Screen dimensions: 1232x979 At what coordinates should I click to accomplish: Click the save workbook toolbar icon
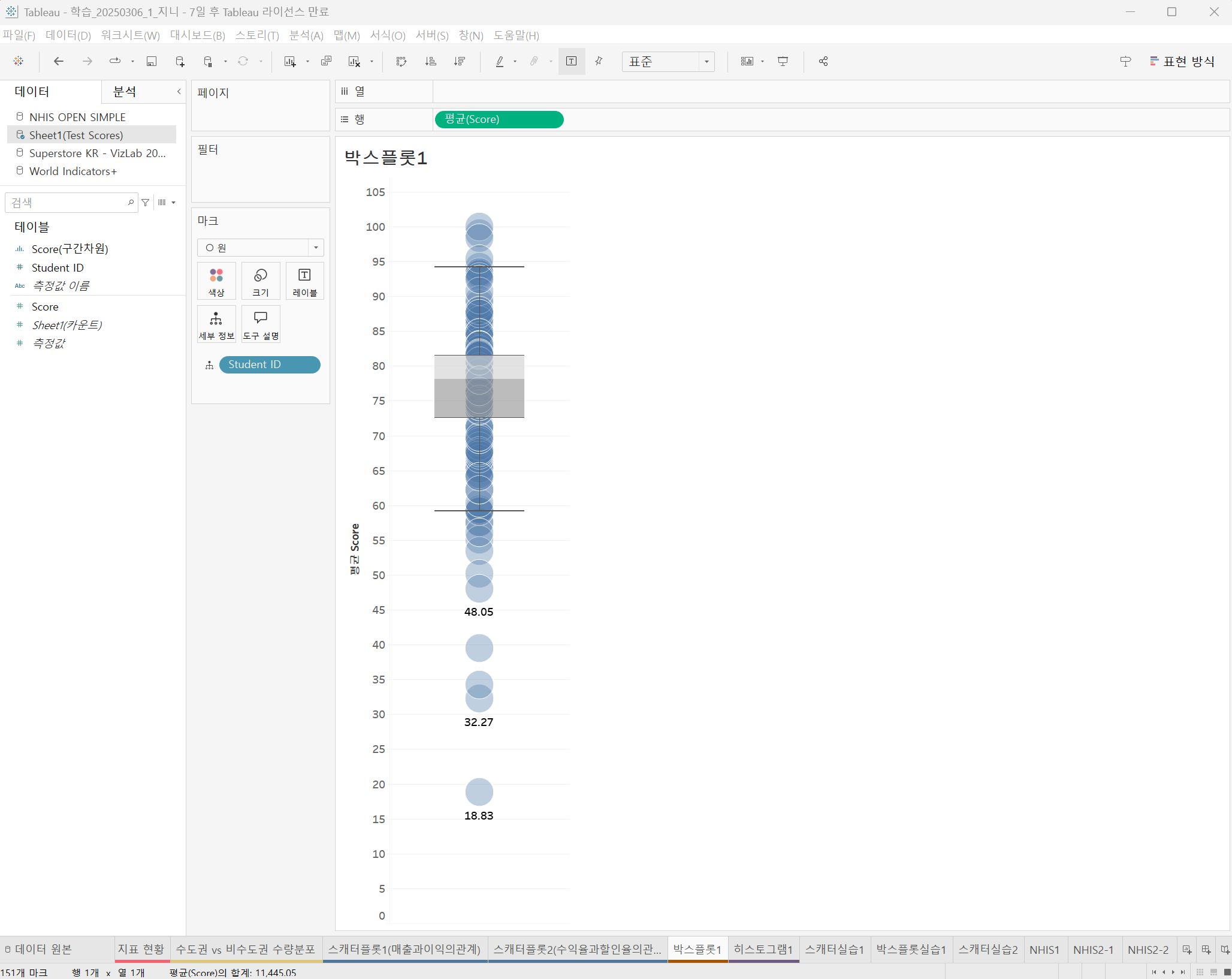tap(152, 61)
